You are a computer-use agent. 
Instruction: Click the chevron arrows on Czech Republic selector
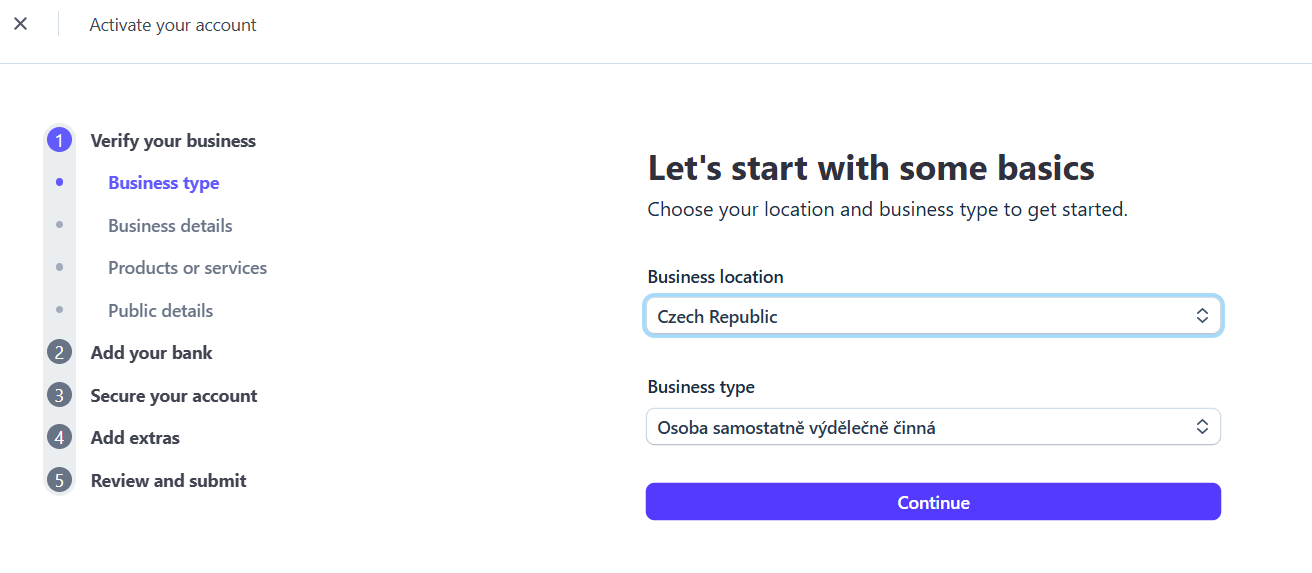click(x=1202, y=317)
